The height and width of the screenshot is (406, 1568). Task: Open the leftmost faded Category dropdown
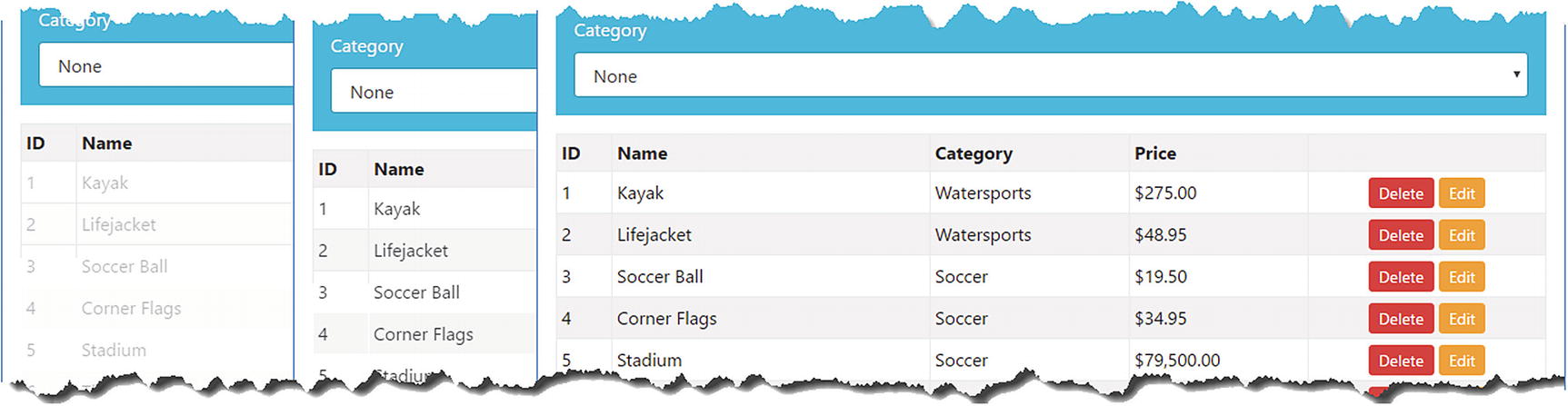(x=165, y=66)
